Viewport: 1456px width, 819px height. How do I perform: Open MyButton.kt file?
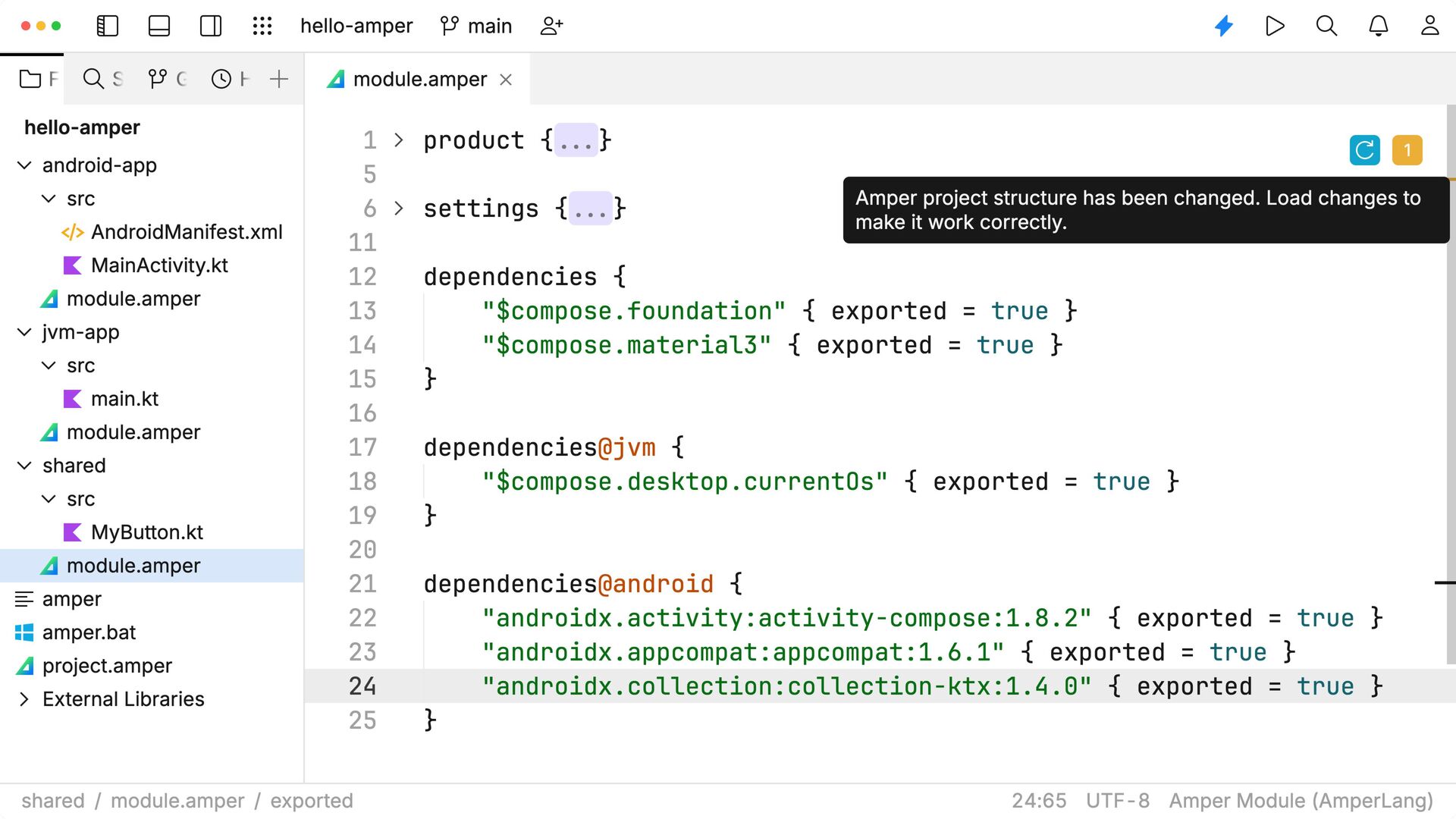[x=147, y=532]
